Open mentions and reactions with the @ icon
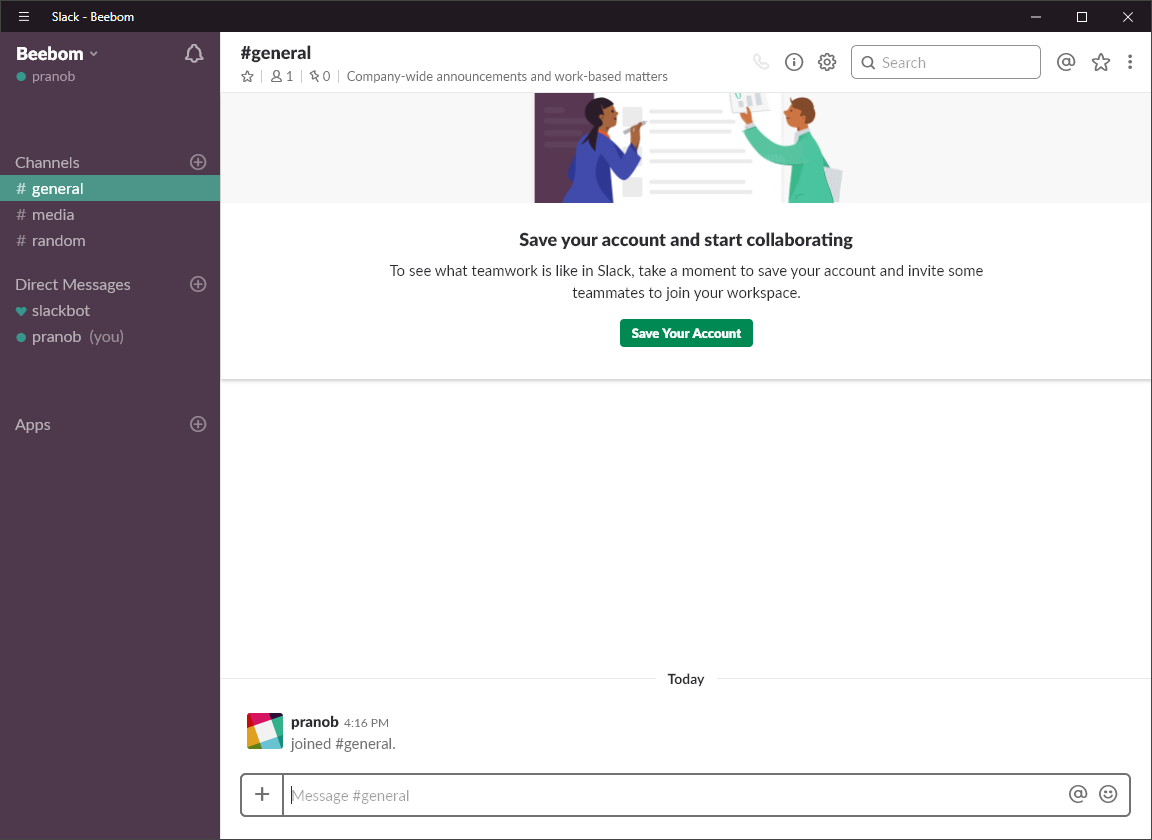This screenshot has height=840, width=1152. coord(1065,62)
